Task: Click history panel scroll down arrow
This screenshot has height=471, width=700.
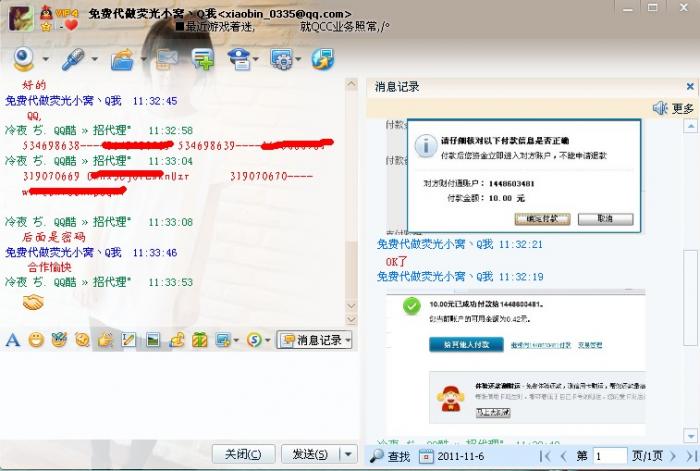Action: [691, 435]
